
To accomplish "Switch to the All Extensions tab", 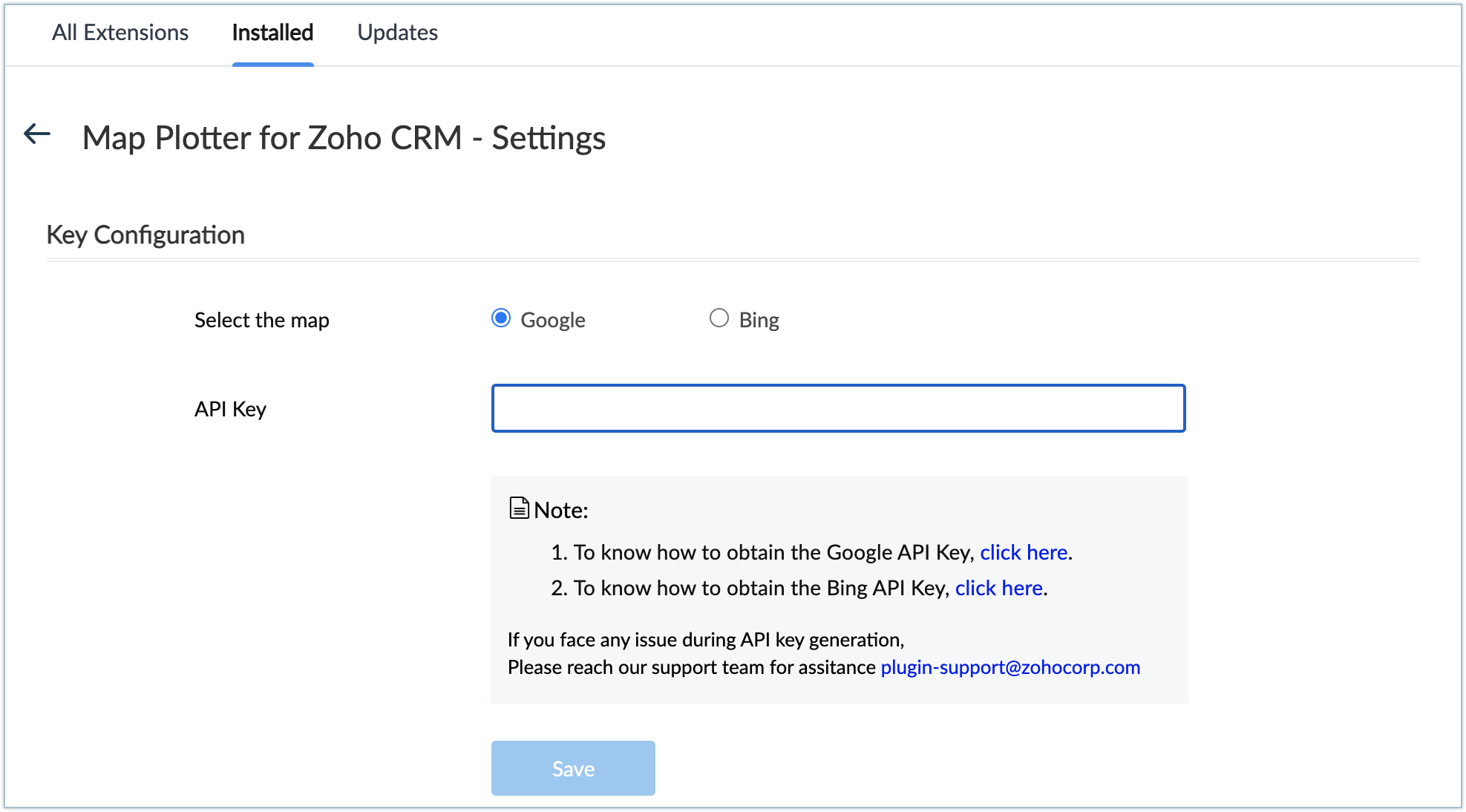I will (x=120, y=33).
